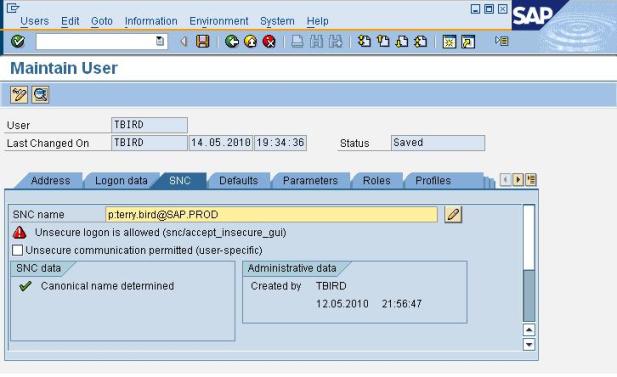Open the command field history dropdown
The width and height of the screenshot is (617, 377).
(160, 41)
